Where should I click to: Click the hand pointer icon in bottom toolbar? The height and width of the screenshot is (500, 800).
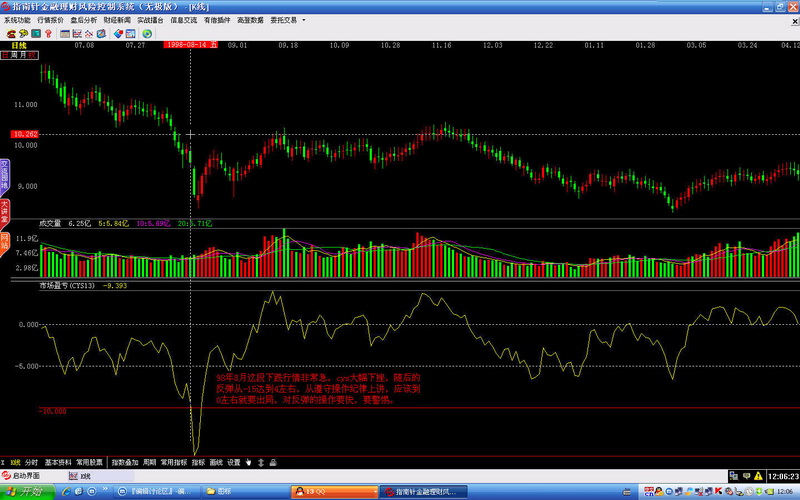(x=248, y=463)
